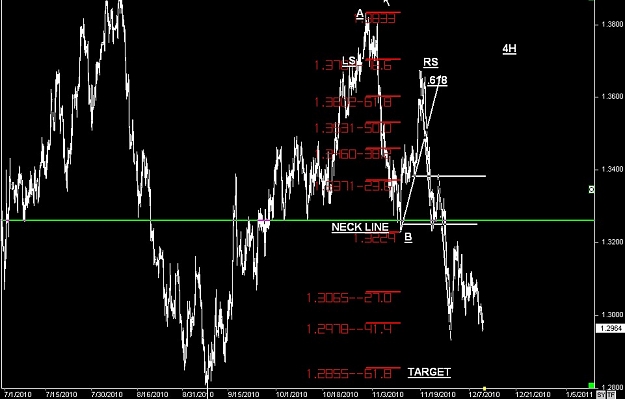Click the circular marker on the price axis
Image resolution: width=625 pixels, height=399 pixels.
592,190
